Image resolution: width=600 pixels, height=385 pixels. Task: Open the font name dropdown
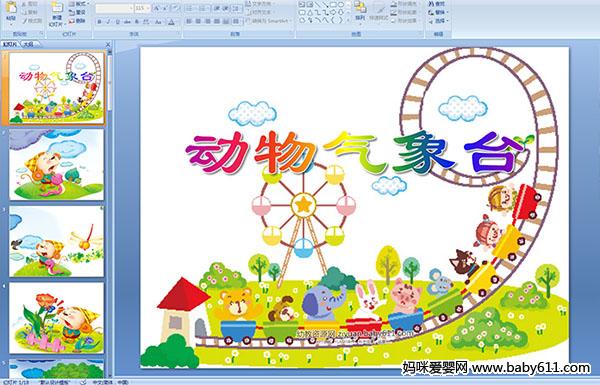click(131, 8)
